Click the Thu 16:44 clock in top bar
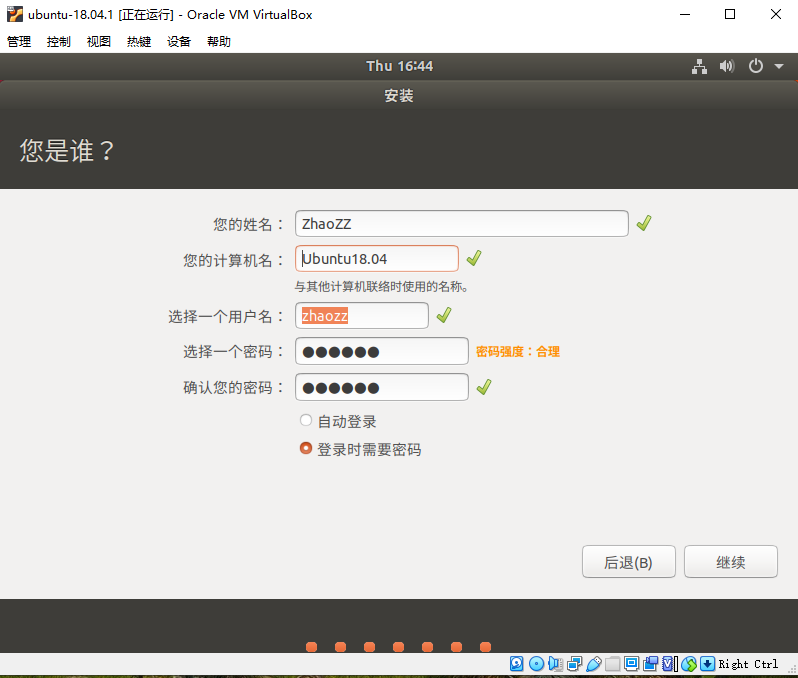798x678 pixels. pos(400,66)
